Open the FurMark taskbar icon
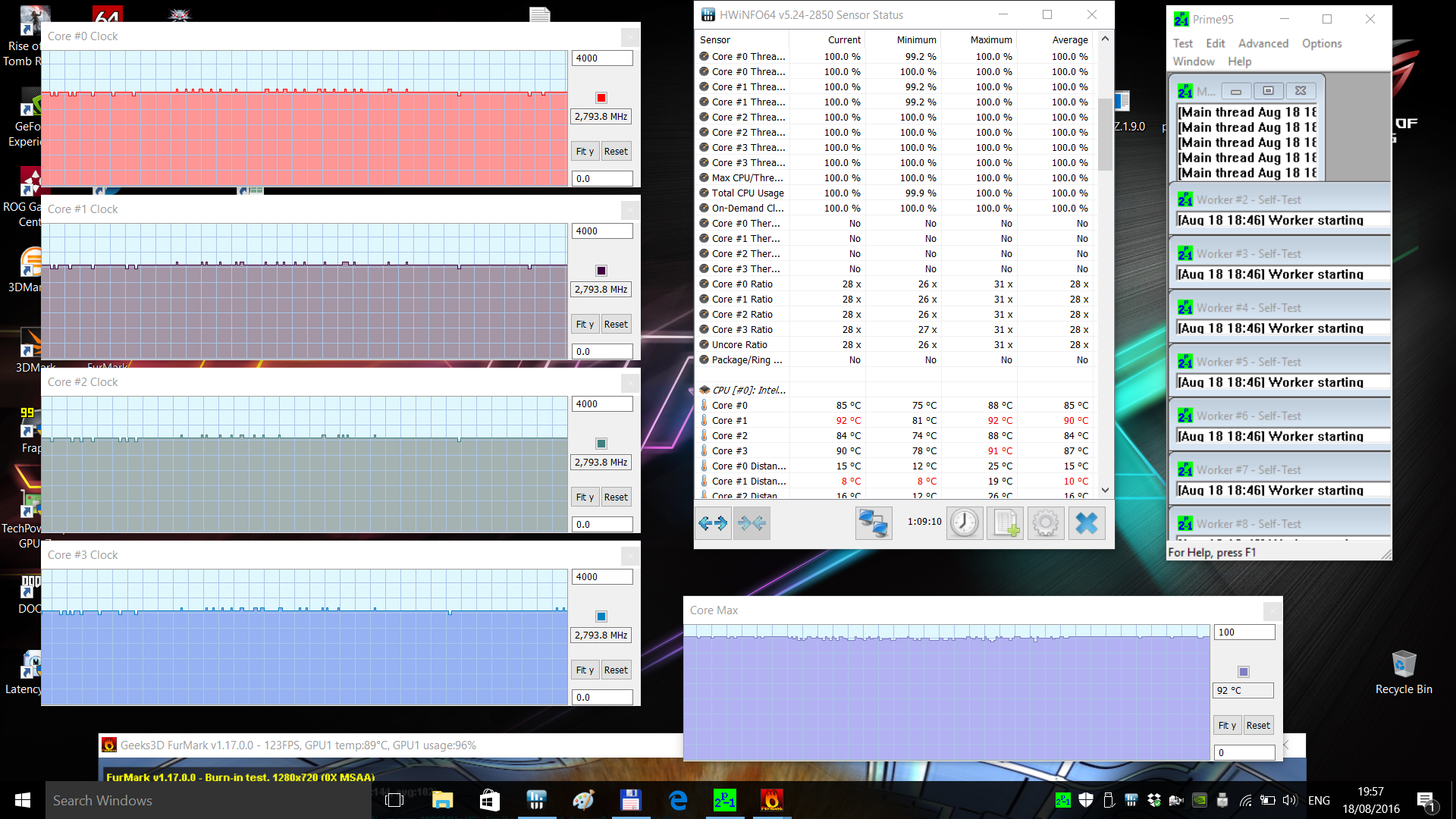Image resolution: width=1456 pixels, height=819 pixels. (x=771, y=800)
